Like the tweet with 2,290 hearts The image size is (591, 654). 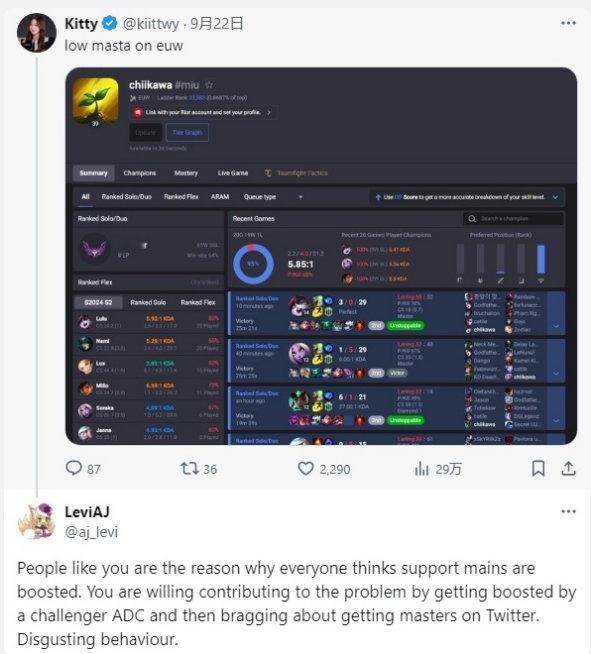[306, 468]
